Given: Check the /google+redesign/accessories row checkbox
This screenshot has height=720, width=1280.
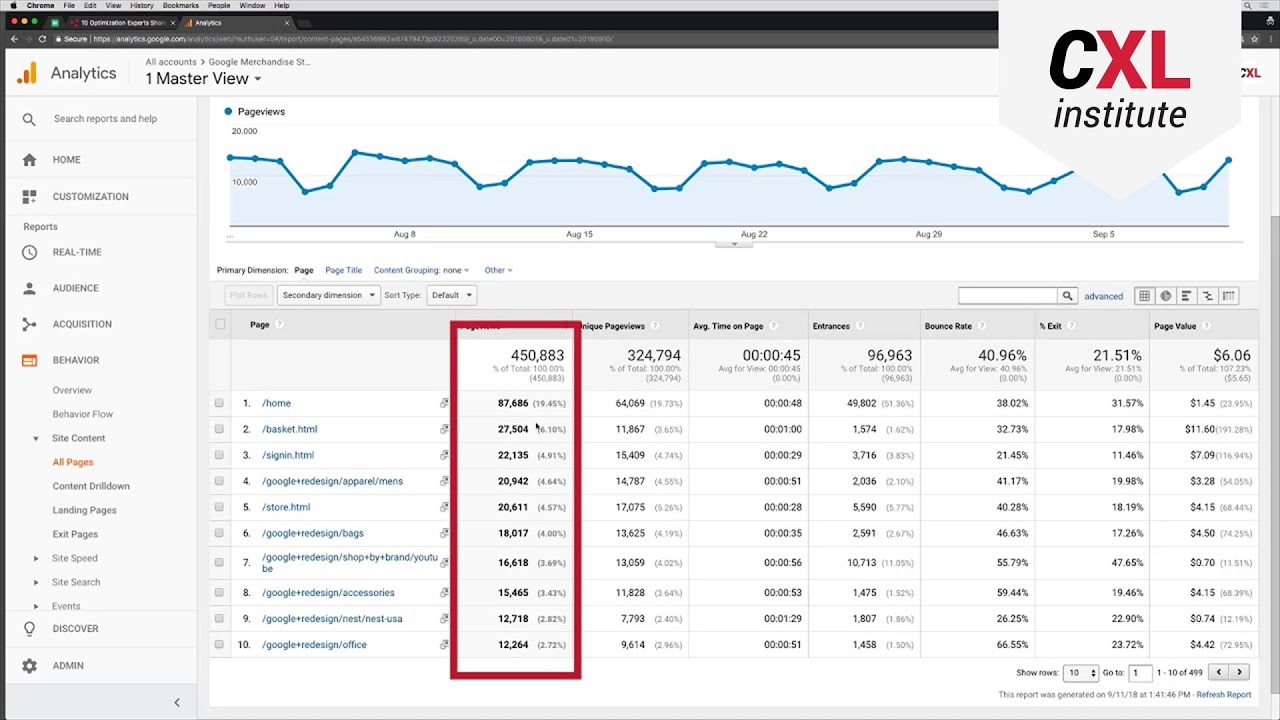Looking at the screenshot, I should click(219, 593).
